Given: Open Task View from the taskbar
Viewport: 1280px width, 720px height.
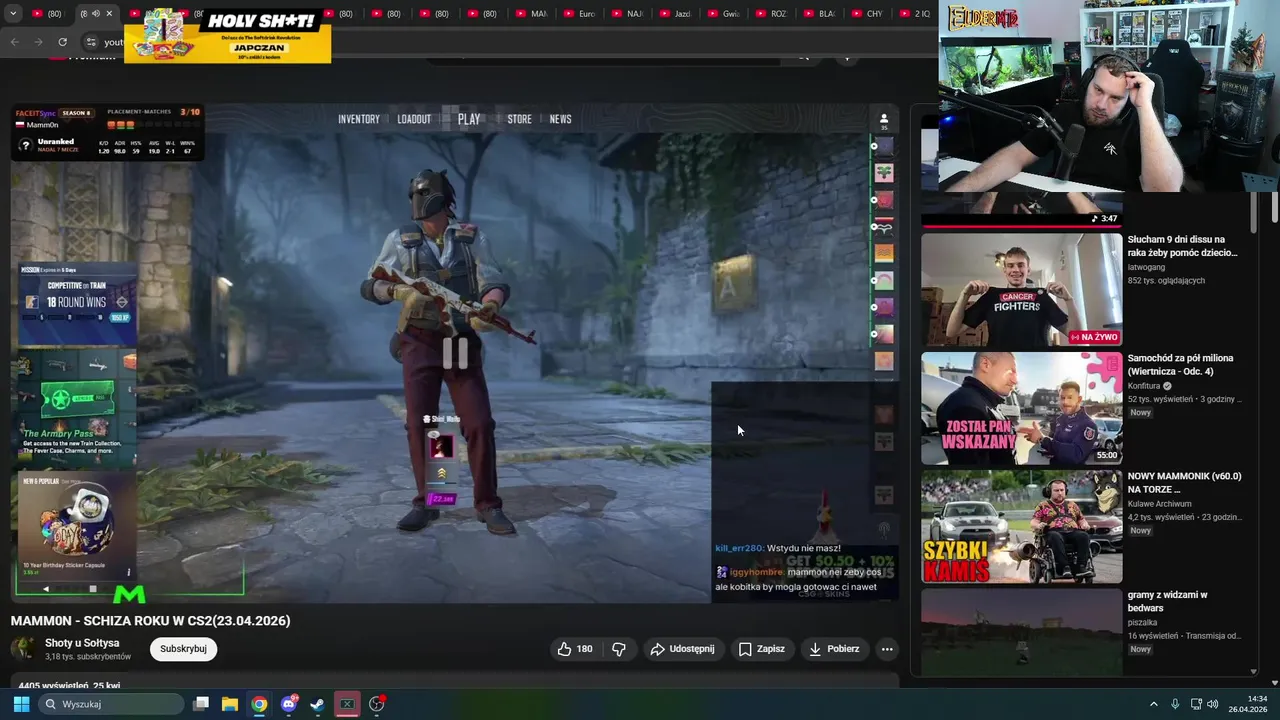Looking at the screenshot, I should [201, 704].
